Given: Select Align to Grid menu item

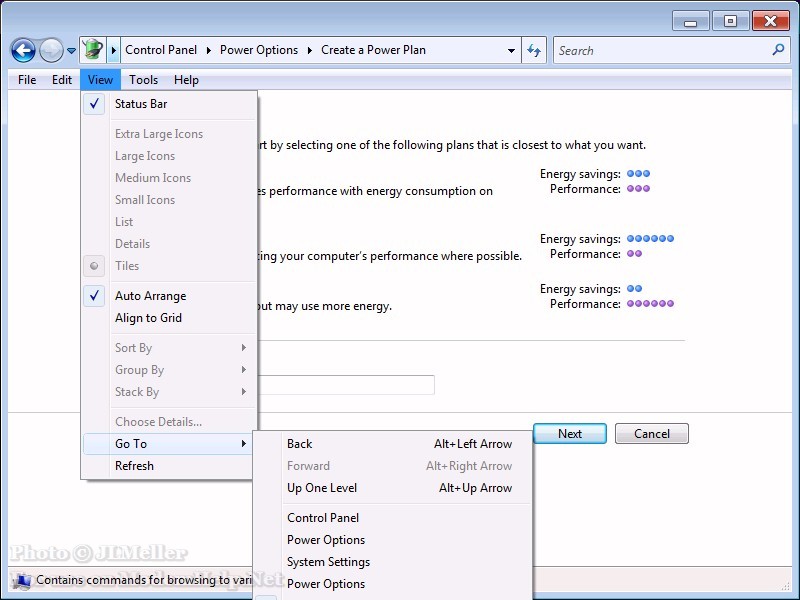Looking at the screenshot, I should click(148, 318).
